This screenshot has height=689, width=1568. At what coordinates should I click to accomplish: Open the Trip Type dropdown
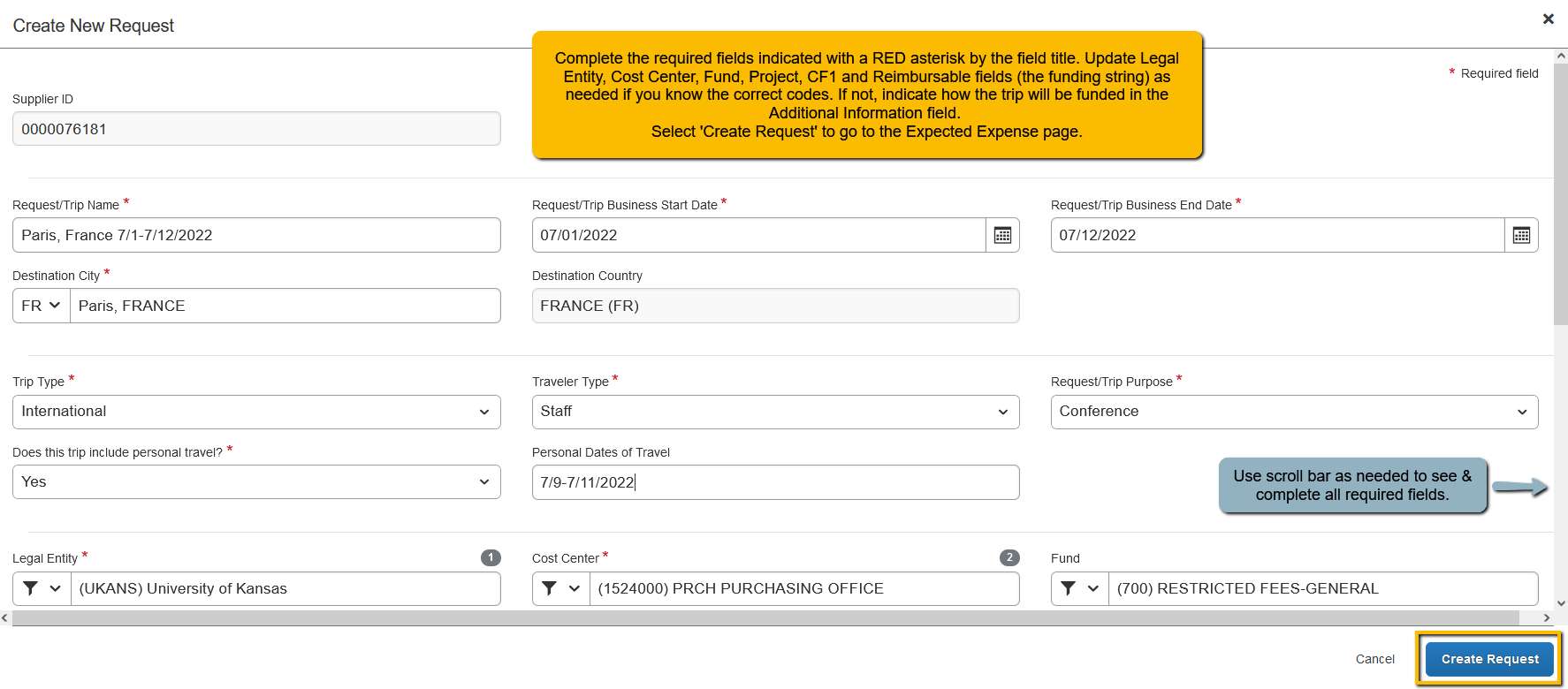pyautogui.click(x=256, y=412)
